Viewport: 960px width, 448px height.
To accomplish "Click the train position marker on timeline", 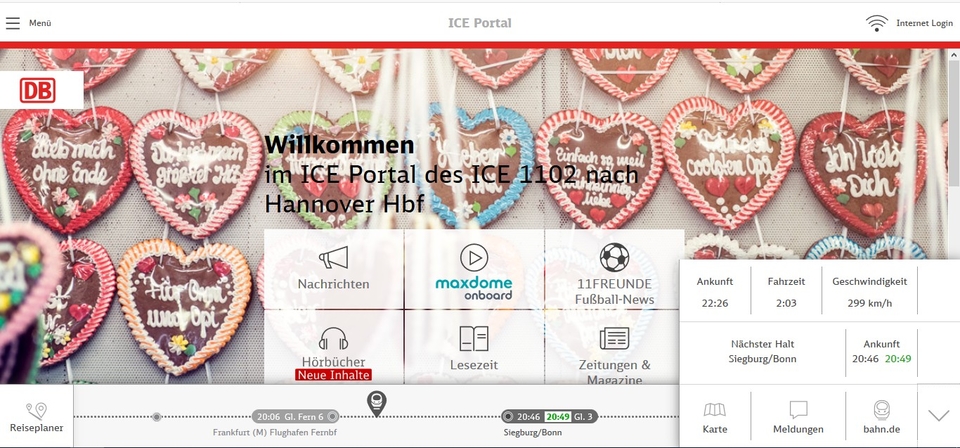I will [x=376, y=404].
